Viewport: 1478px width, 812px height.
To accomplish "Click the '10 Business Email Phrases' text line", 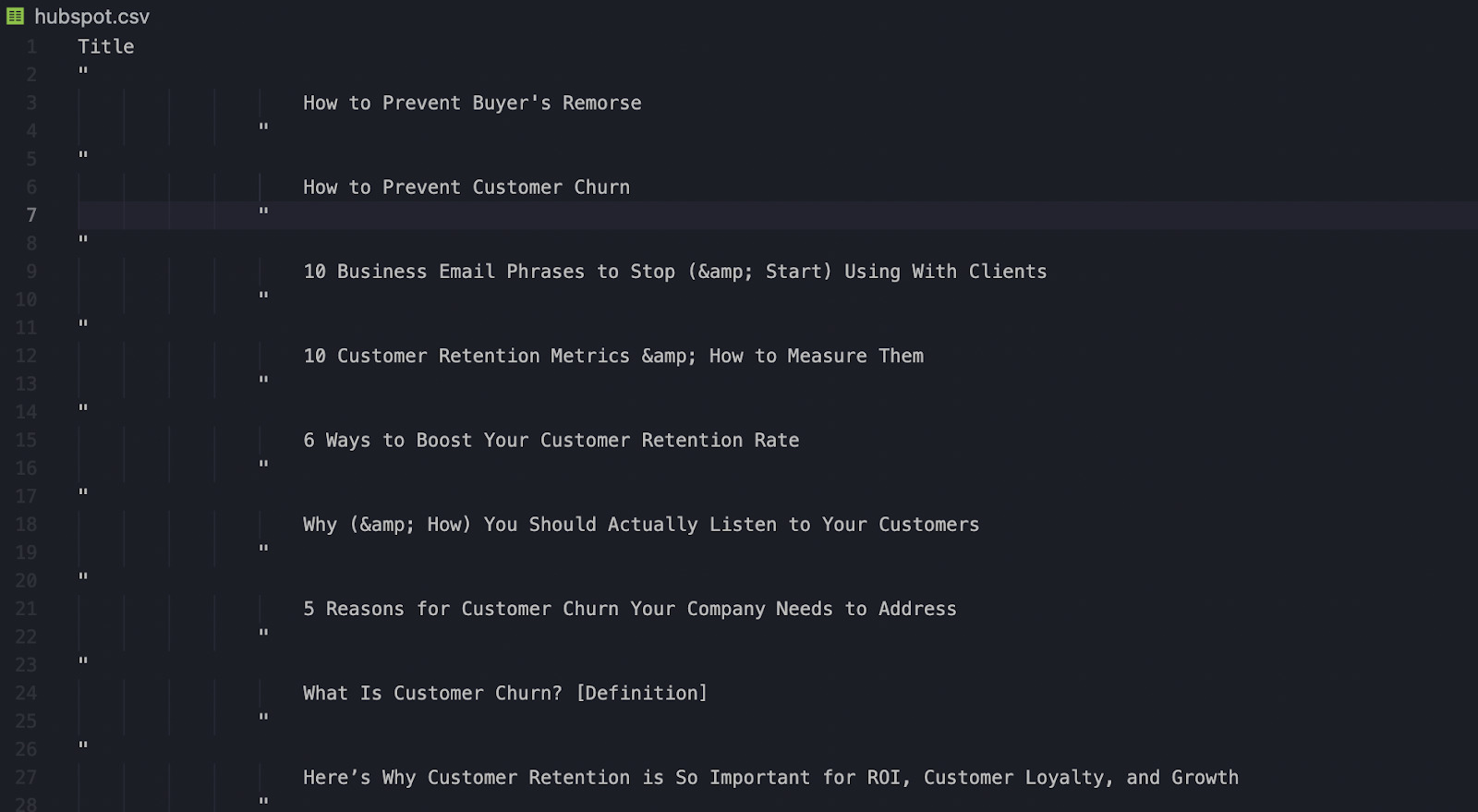I will click(x=675, y=272).
